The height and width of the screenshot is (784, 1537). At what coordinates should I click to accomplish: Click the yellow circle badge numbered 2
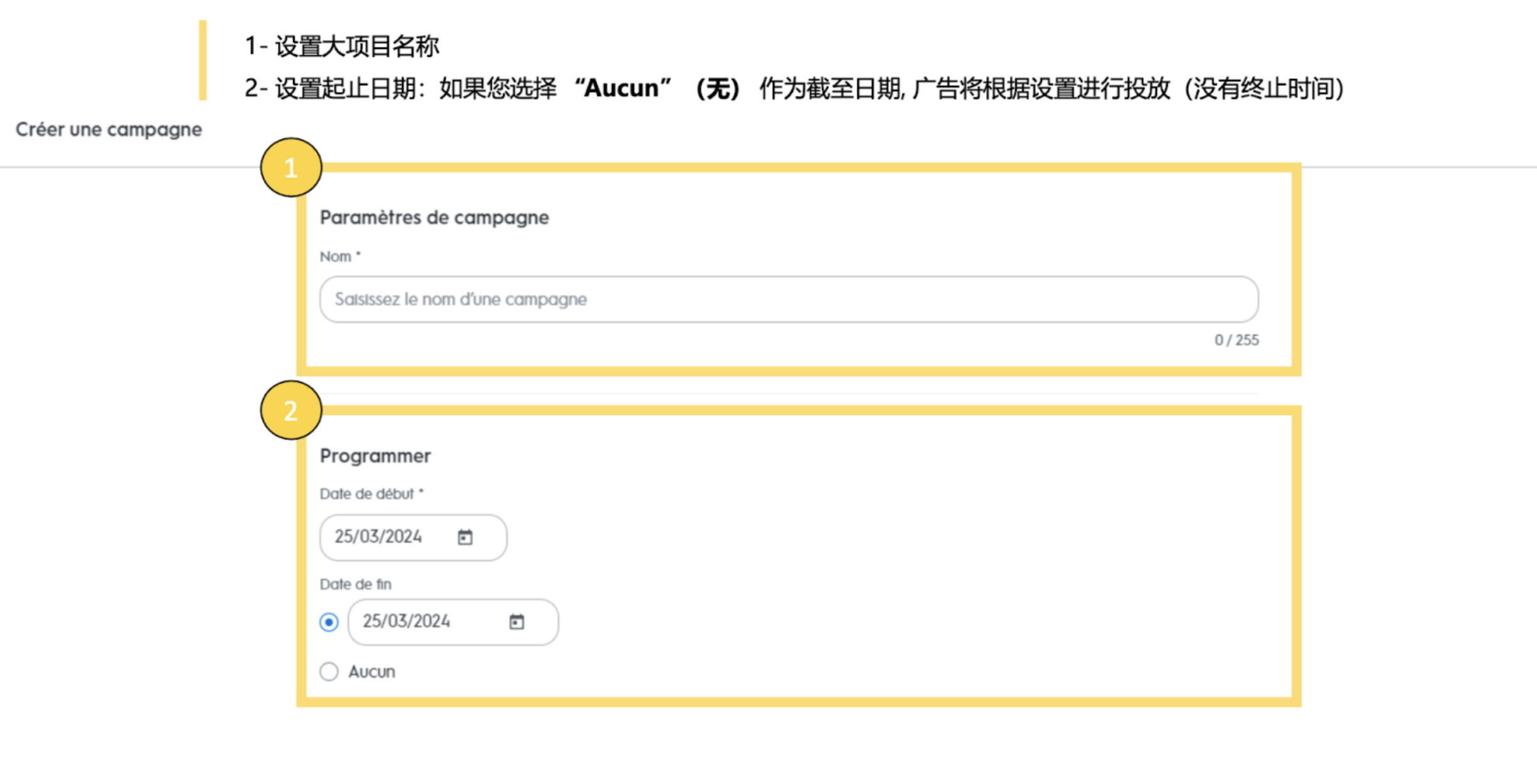point(291,410)
